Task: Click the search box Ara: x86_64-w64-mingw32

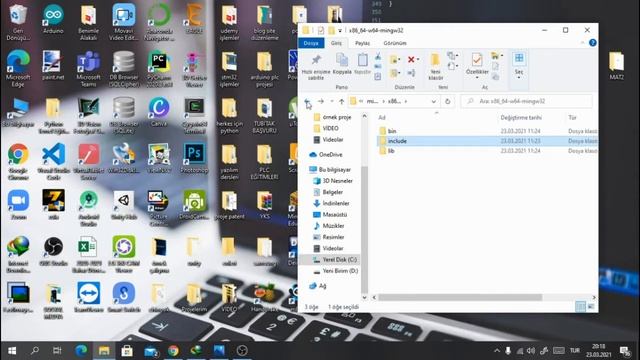Action: click(x=527, y=101)
